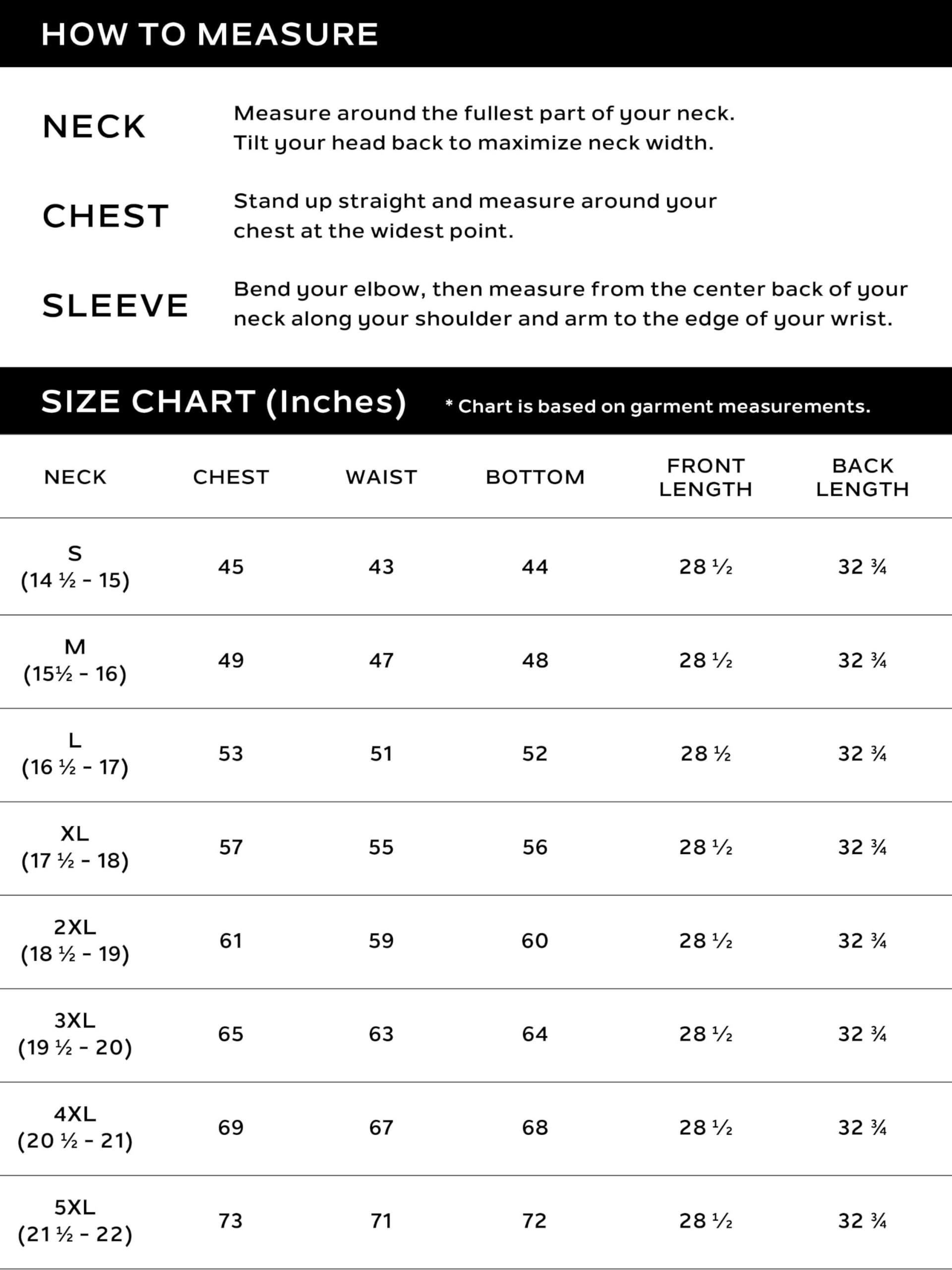Screen dimensions: 952x1270
Task: Click the HOW TO MEASURE heading
Action: (209, 34)
